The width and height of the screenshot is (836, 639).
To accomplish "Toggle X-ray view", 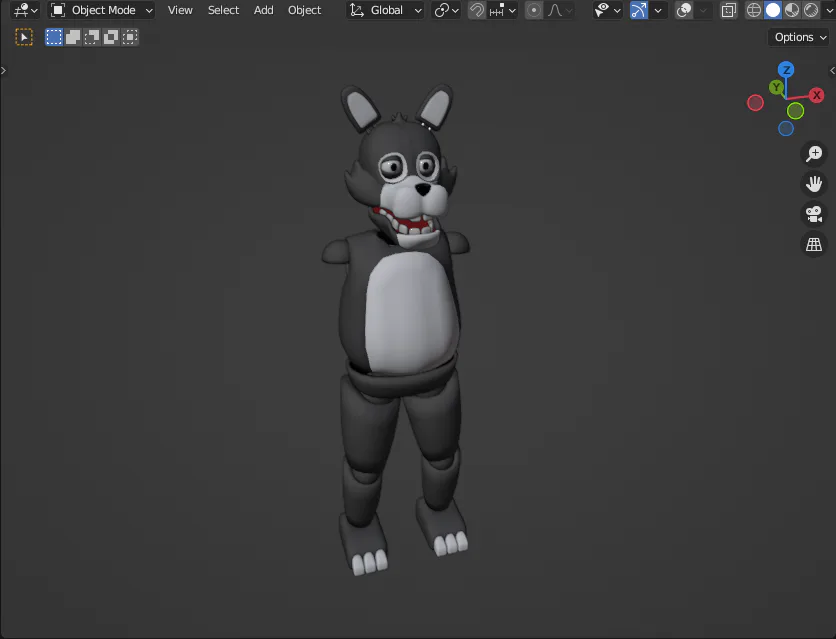I will point(728,10).
